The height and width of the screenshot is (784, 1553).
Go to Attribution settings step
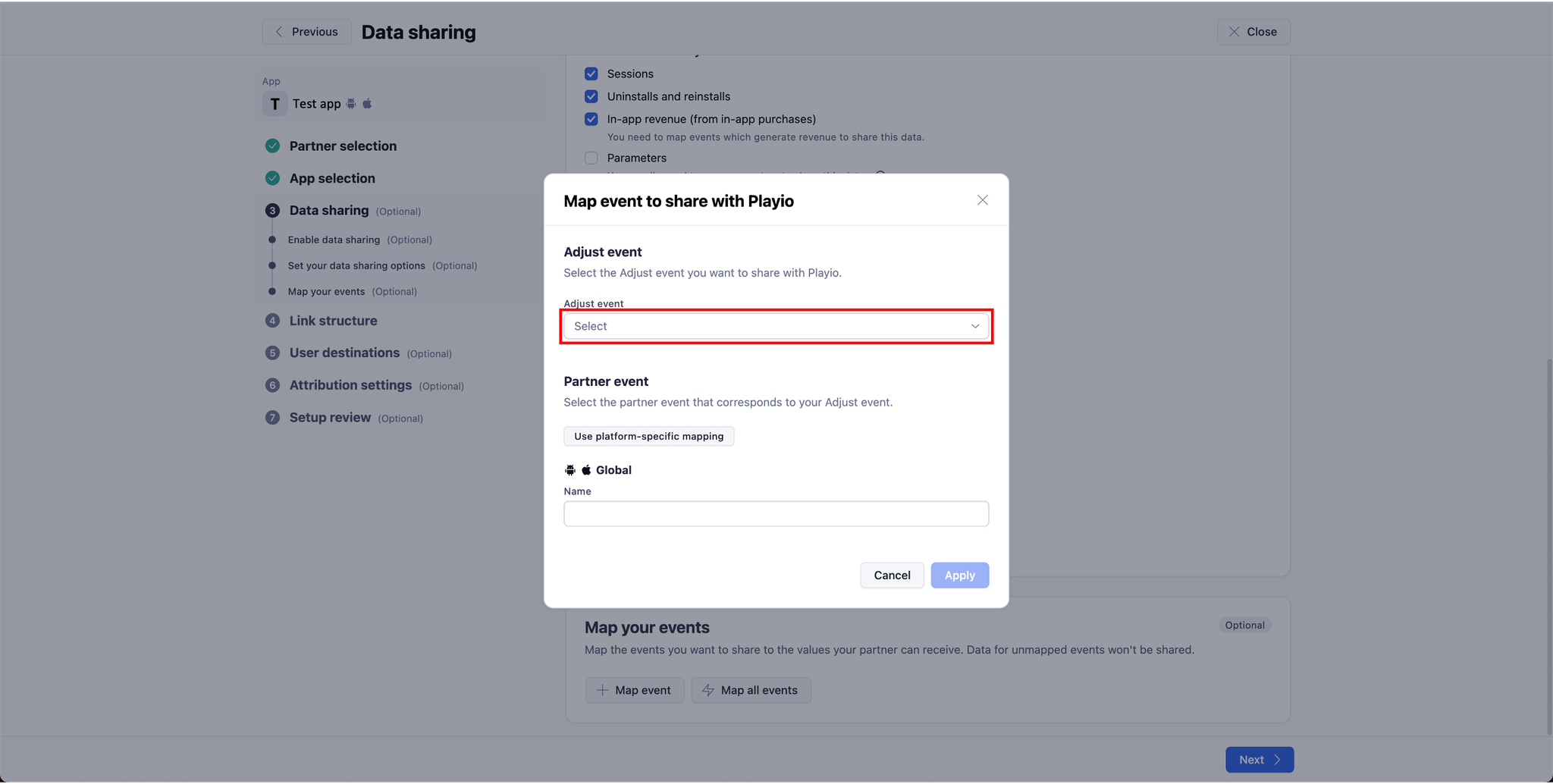[350, 385]
